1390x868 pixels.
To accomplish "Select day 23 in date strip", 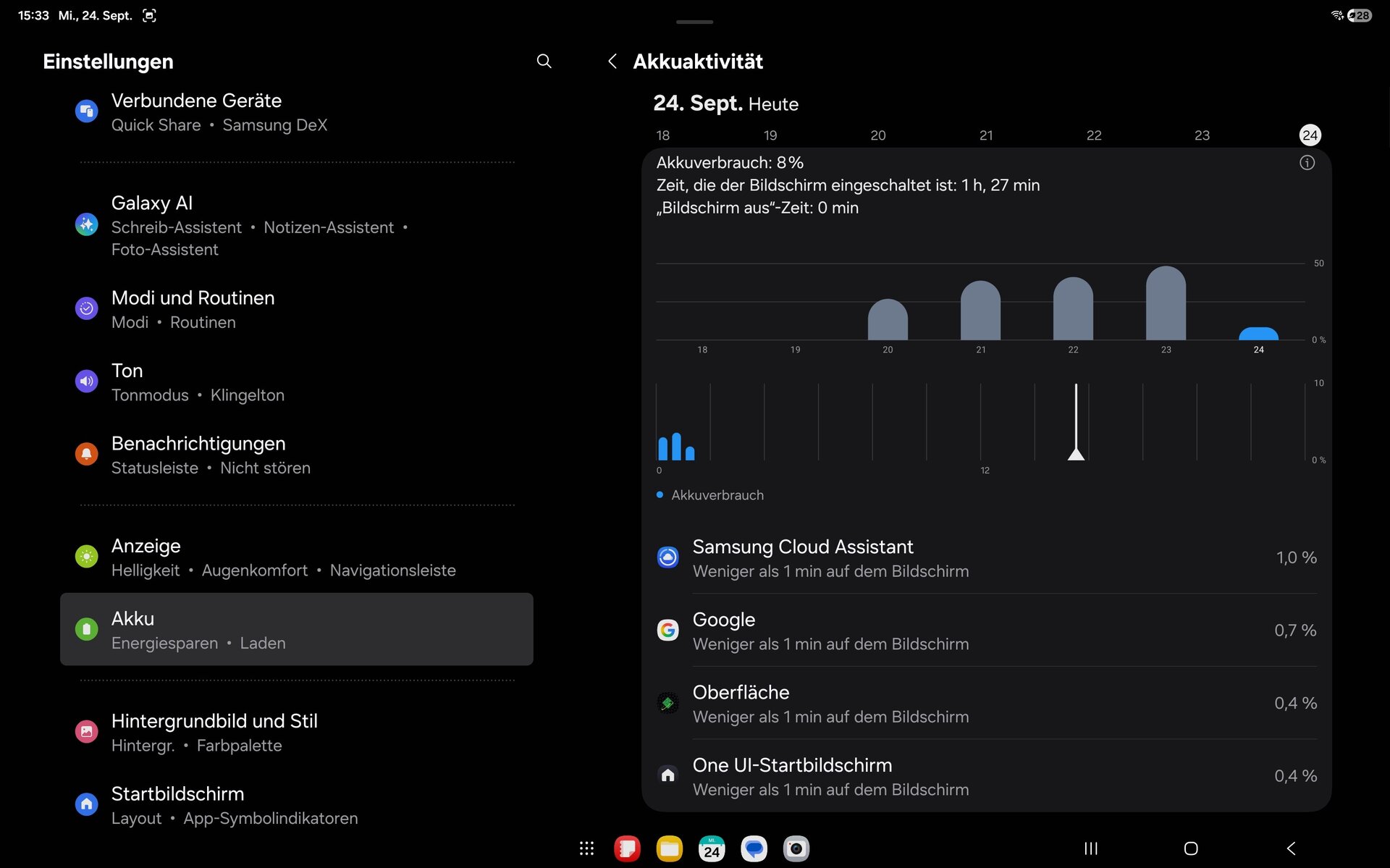I will point(1202,135).
